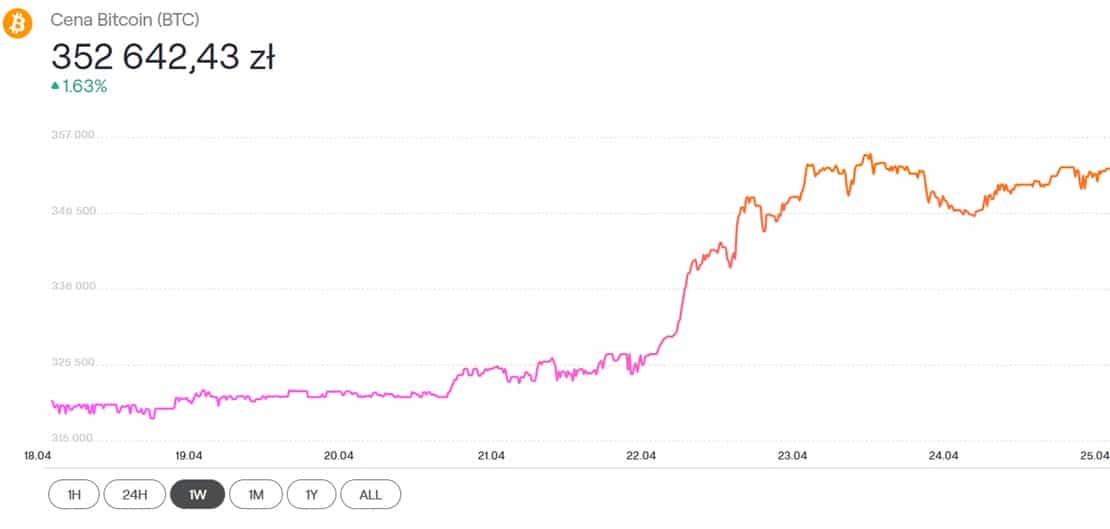1110x529 pixels.
Task: Click the 20.04 date axis label
Action: pos(338,455)
